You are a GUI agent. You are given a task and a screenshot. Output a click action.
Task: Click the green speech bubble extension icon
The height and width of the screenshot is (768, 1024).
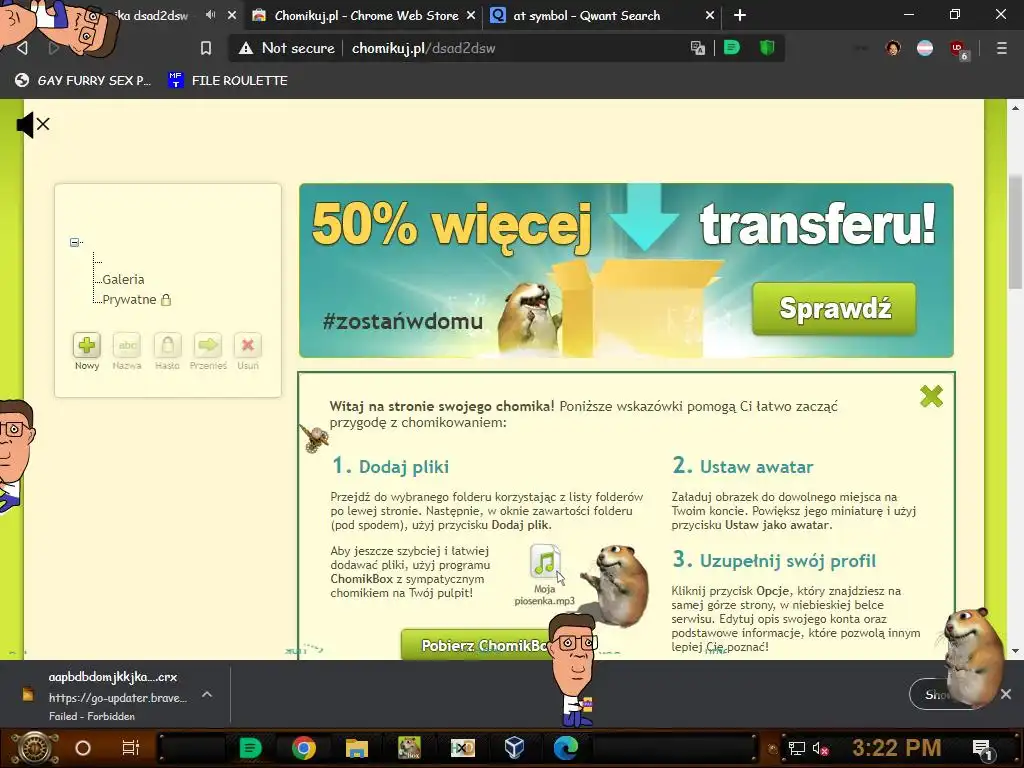click(731, 48)
